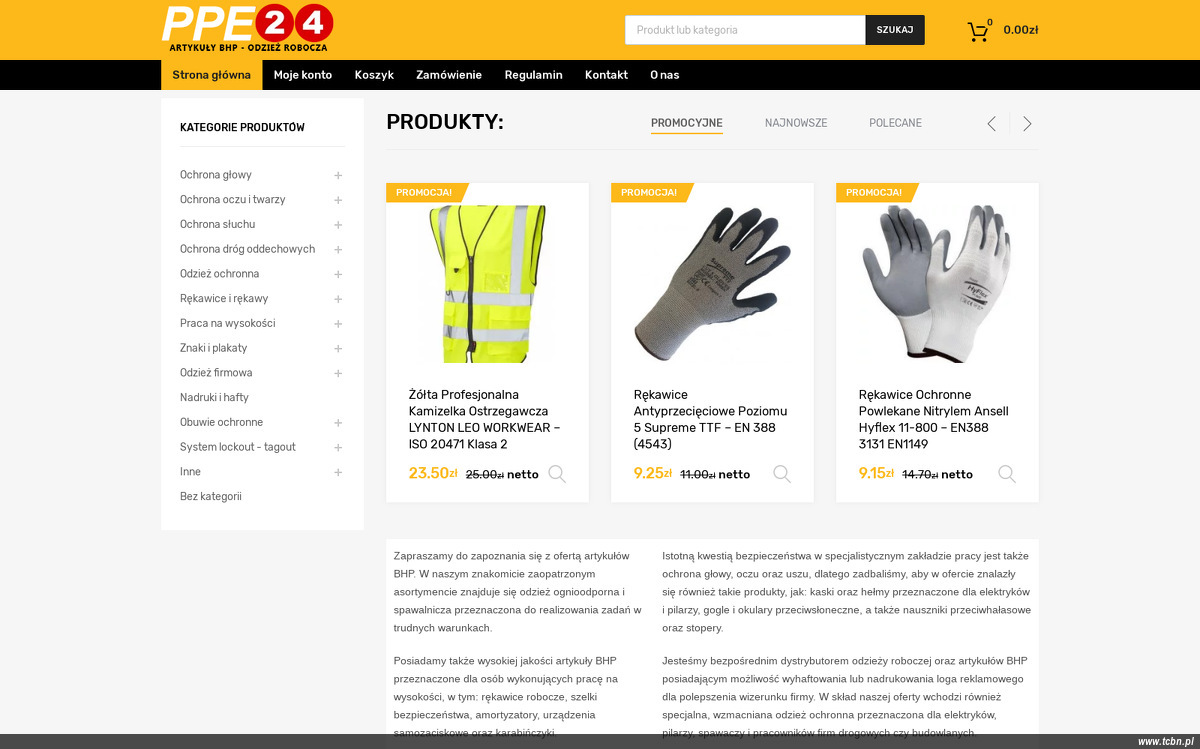Focus the product search input field
The height and width of the screenshot is (749, 1200).
coord(745,30)
